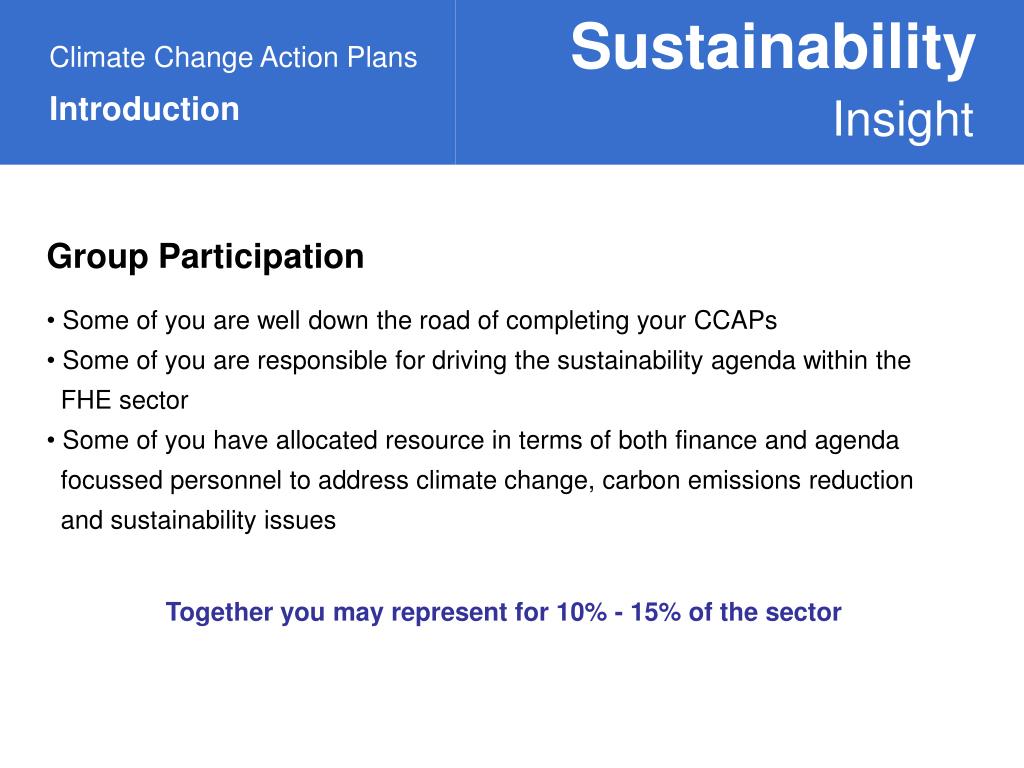Screen dimensions: 1024x768
Task: Click the phrase 'of the sector' in blue
Action: click(765, 612)
